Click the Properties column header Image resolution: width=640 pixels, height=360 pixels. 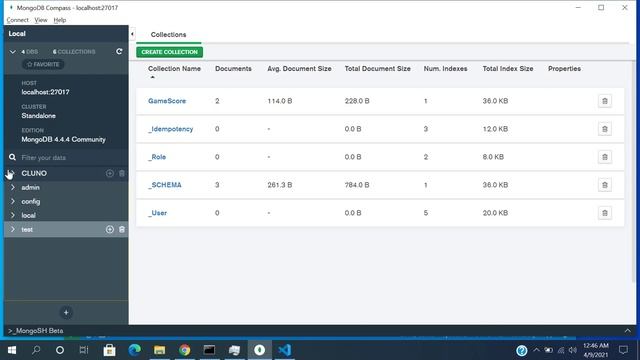pyautogui.click(x=564, y=69)
